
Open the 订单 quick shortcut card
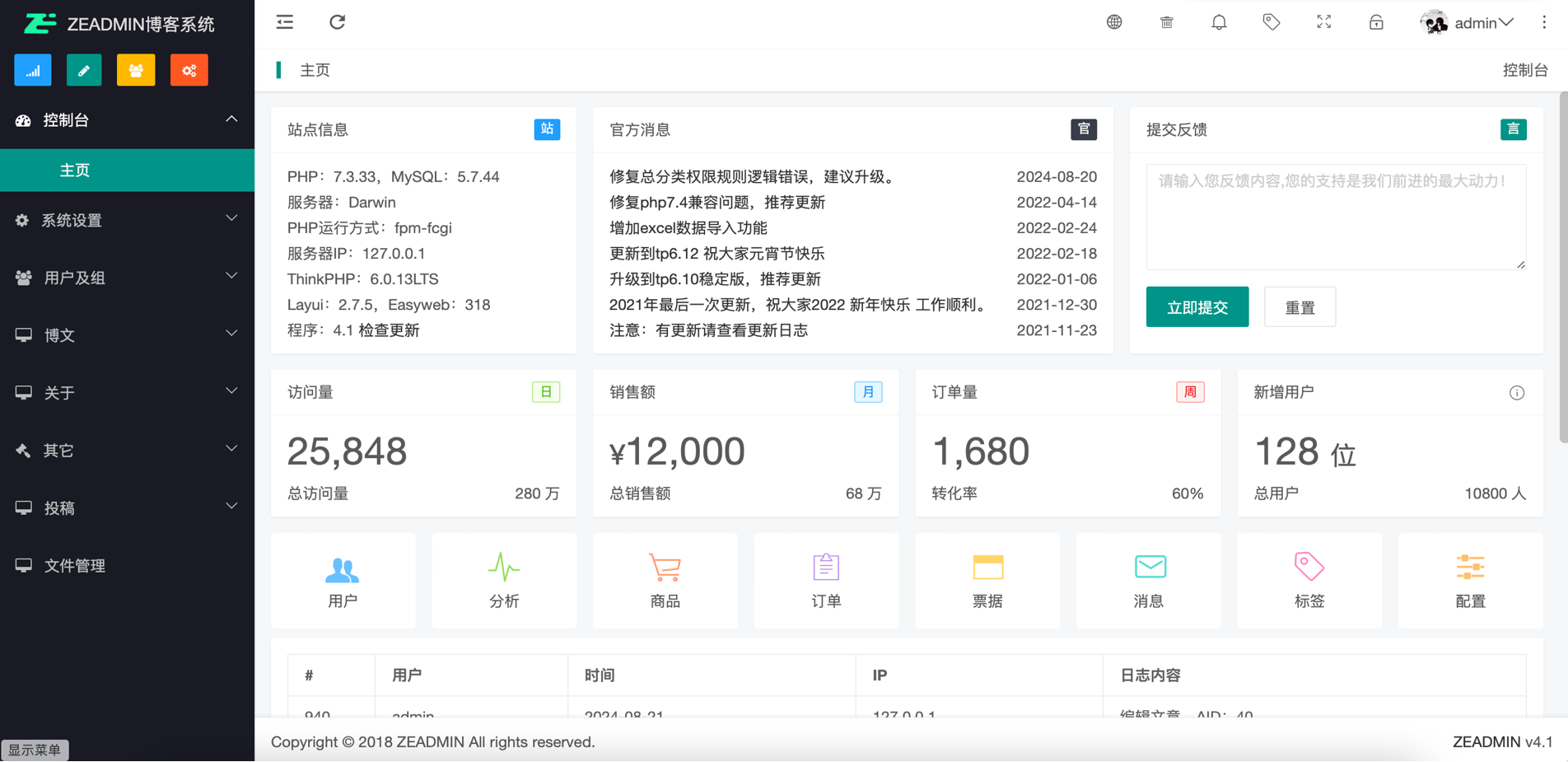point(826,581)
